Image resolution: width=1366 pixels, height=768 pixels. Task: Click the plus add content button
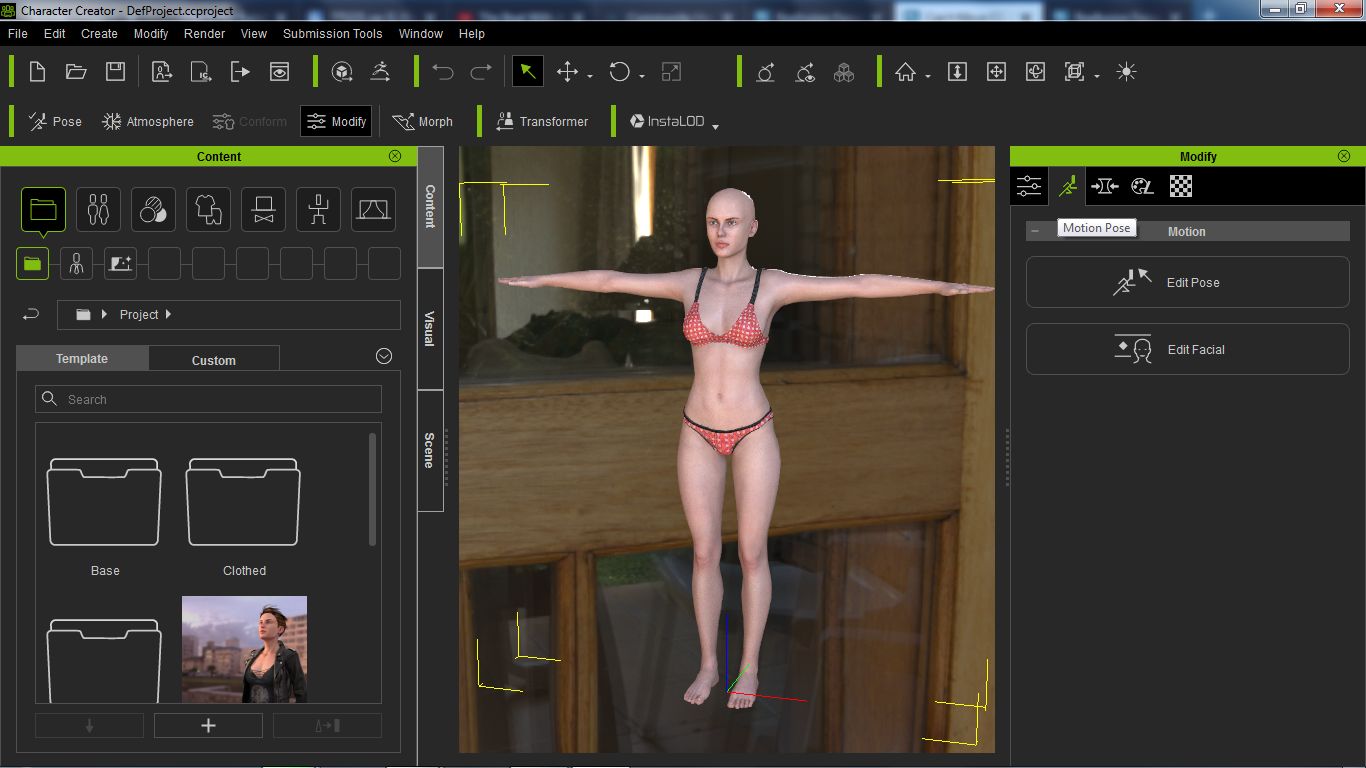208,726
